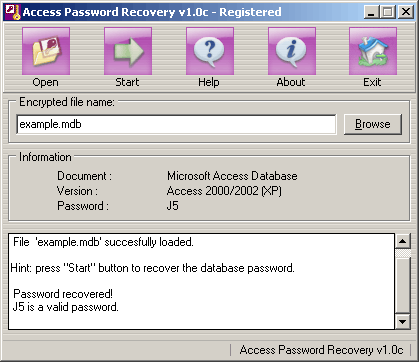This screenshot has width=419, height=362.
Task: Open Help via question mark icon
Action: point(210,51)
